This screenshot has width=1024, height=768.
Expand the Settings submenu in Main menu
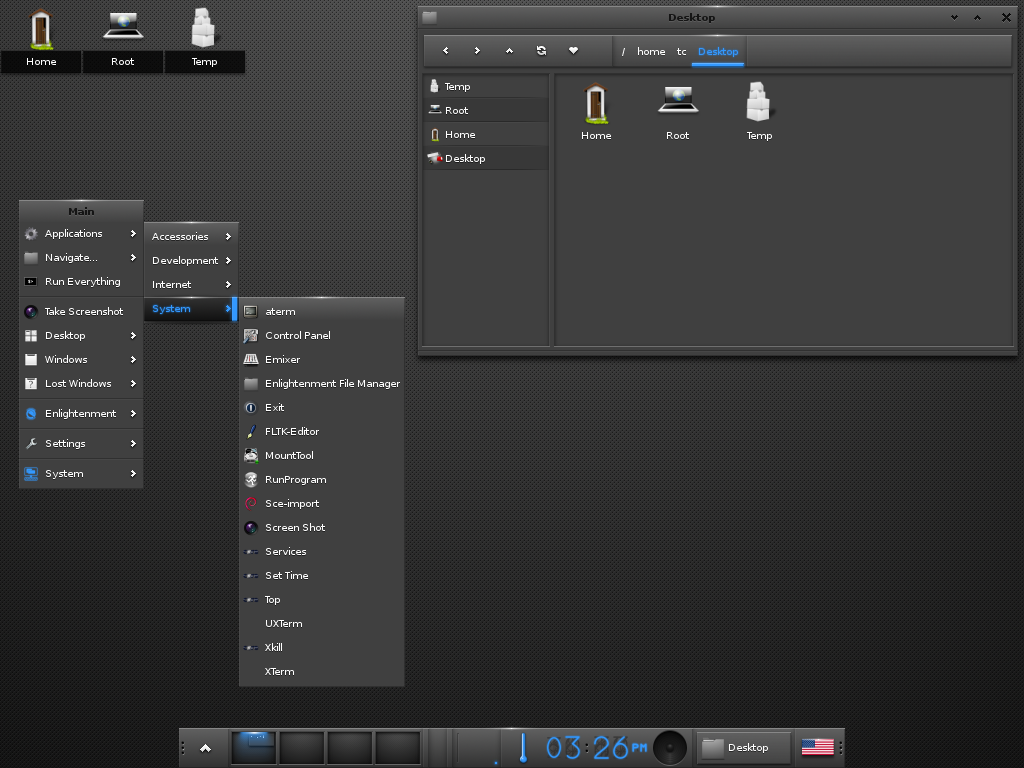pyautogui.click(x=81, y=444)
